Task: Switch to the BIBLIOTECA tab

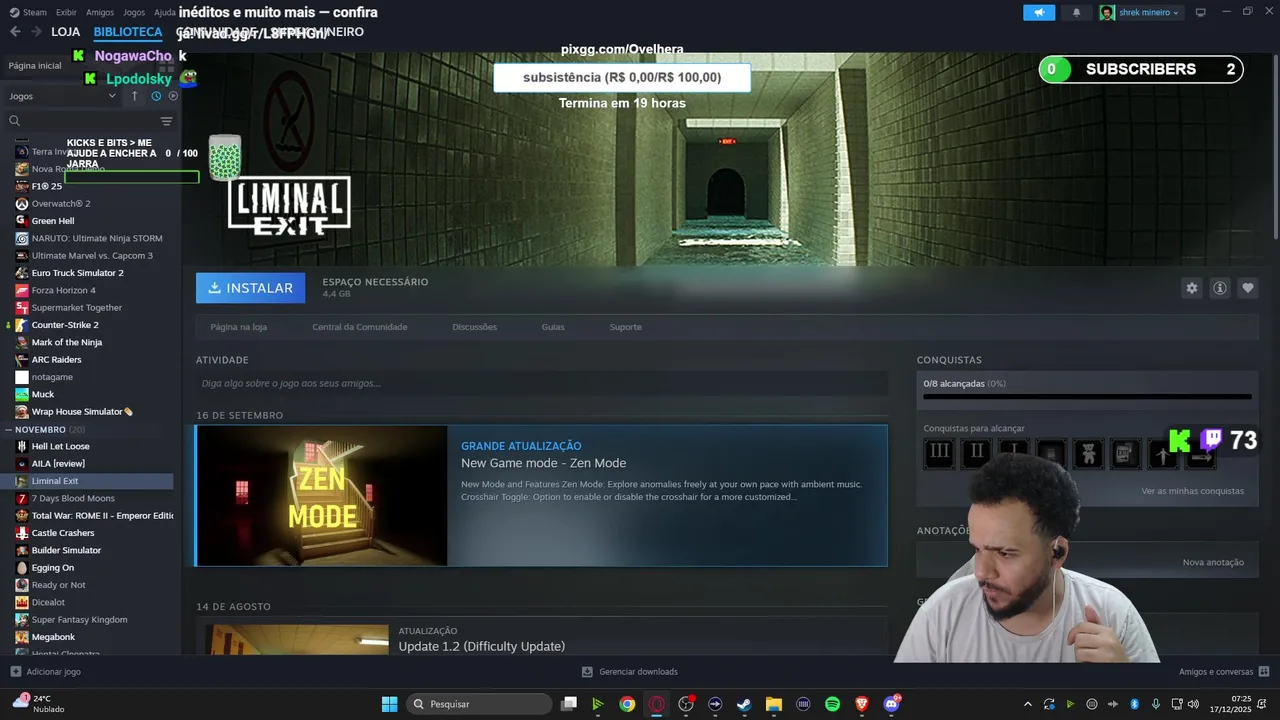Action: 128,32
